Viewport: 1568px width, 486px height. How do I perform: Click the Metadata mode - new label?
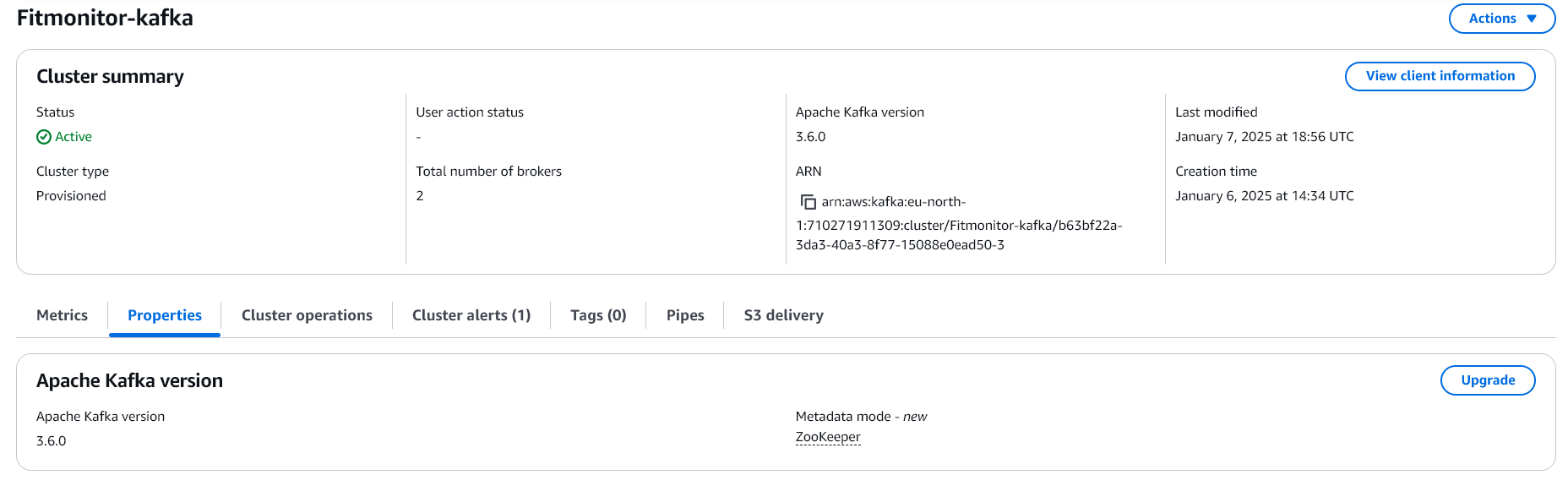tap(861, 417)
